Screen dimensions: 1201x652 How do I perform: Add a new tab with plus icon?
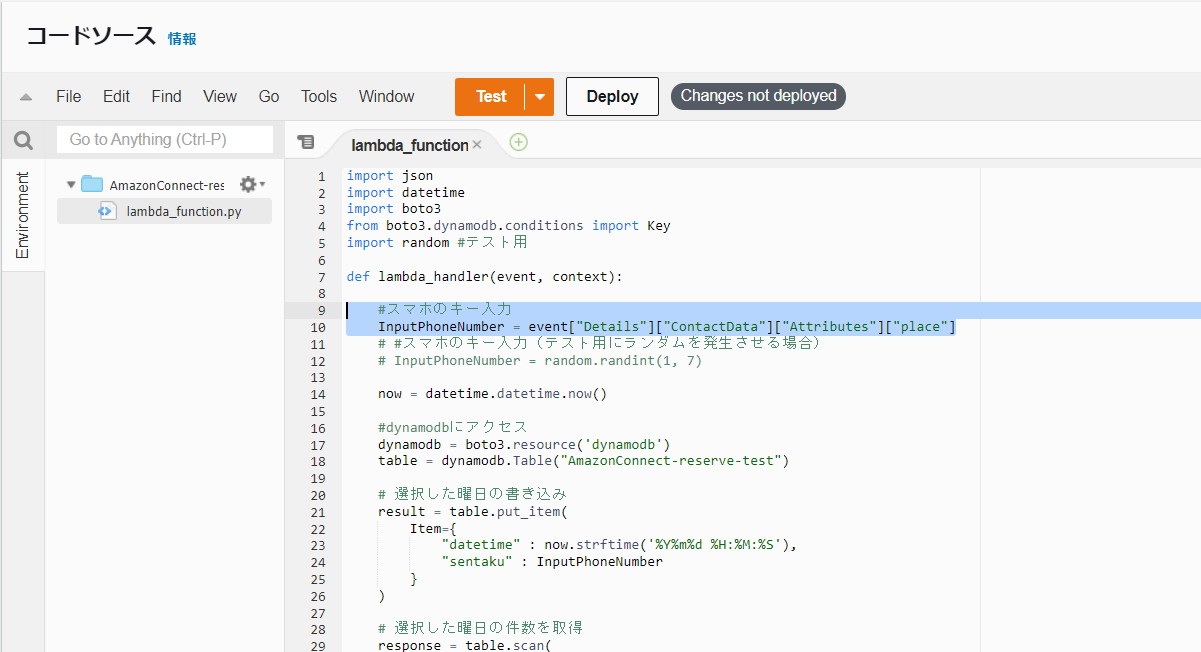[x=518, y=142]
